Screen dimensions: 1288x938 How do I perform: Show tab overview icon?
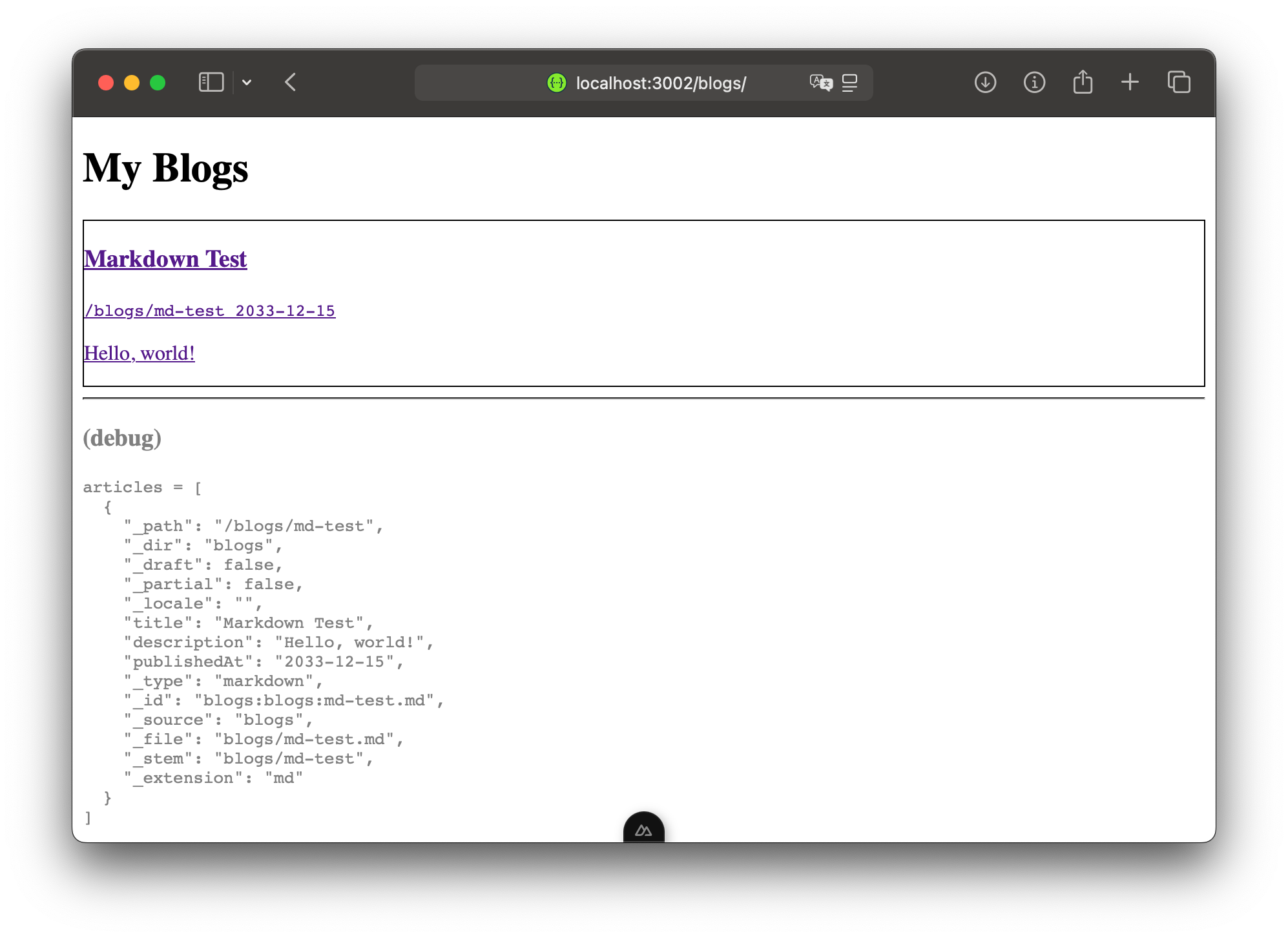point(1179,83)
